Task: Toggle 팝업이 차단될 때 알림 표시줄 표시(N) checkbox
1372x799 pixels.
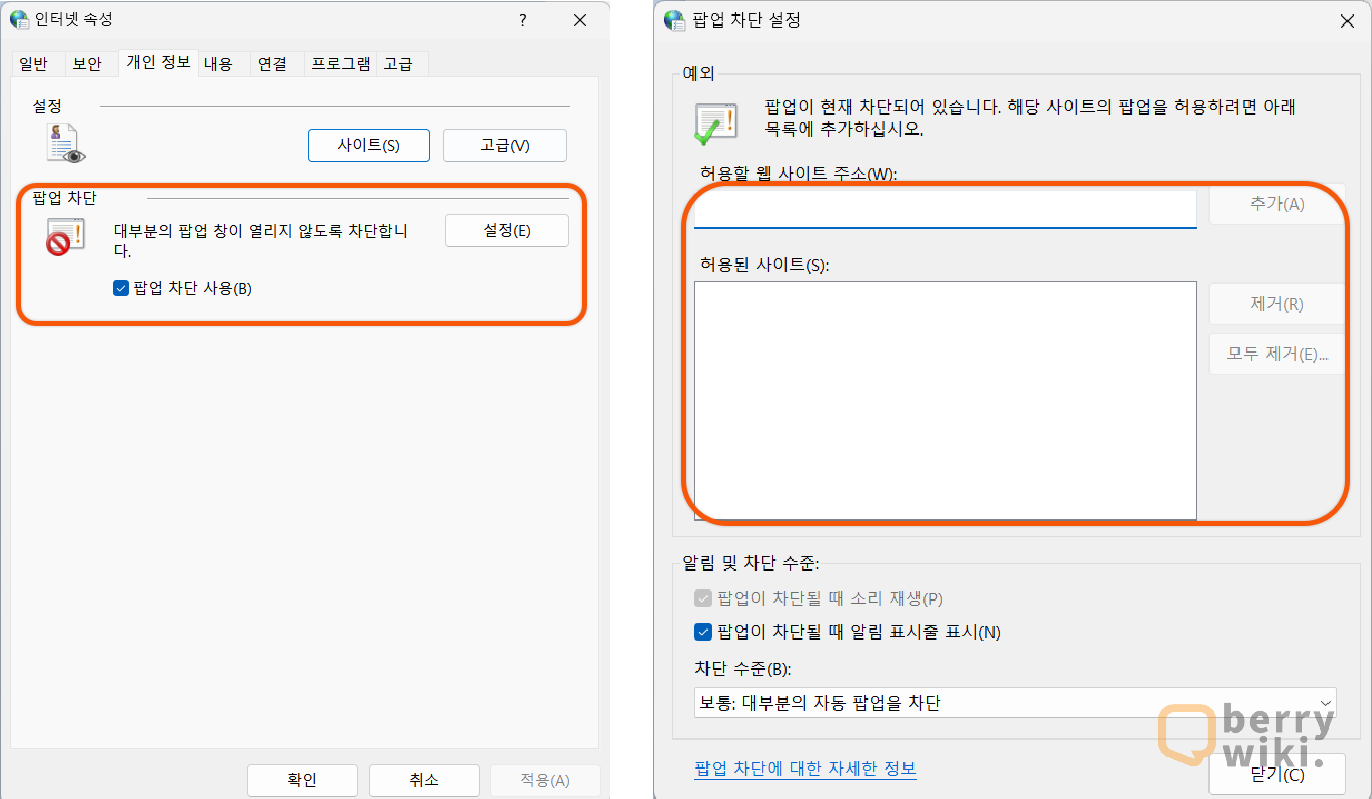Action: [703, 631]
